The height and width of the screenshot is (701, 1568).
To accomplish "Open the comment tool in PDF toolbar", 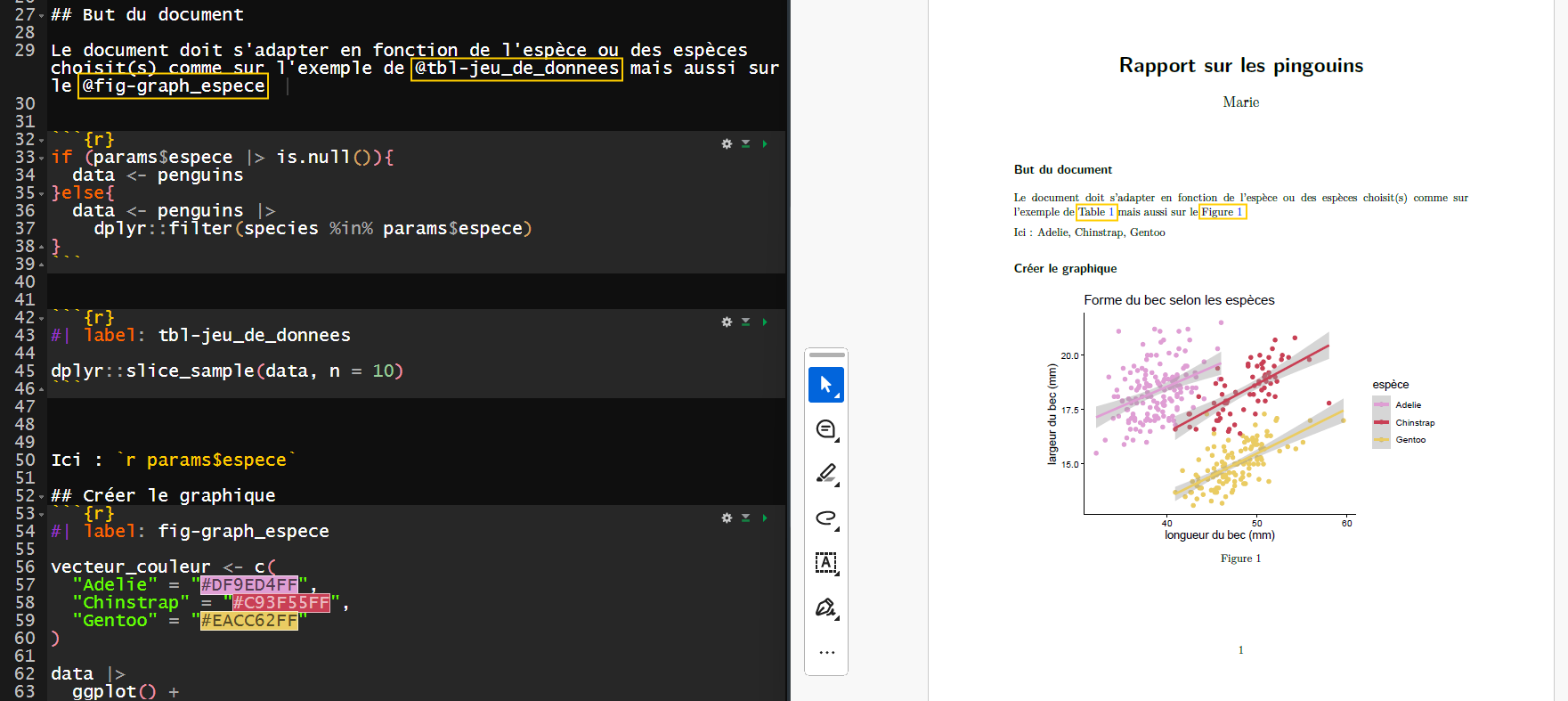I will [825, 429].
